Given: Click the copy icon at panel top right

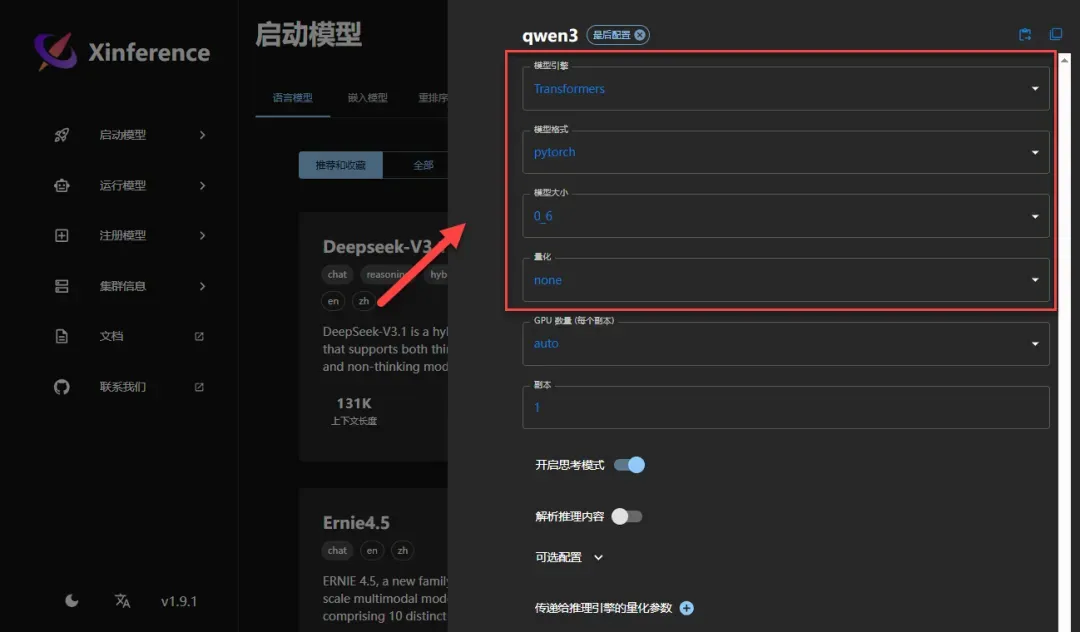Looking at the screenshot, I should pyautogui.click(x=1055, y=34).
